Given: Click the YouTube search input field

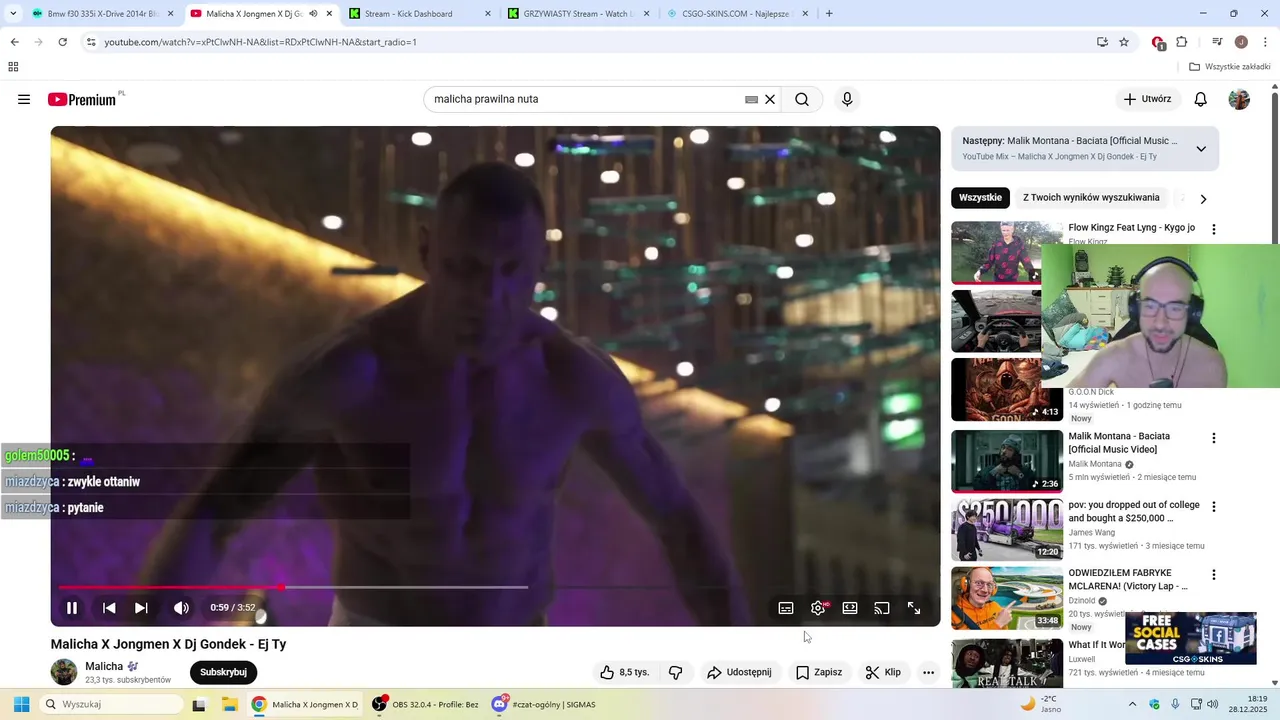Looking at the screenshot, I should pos(585,99).
